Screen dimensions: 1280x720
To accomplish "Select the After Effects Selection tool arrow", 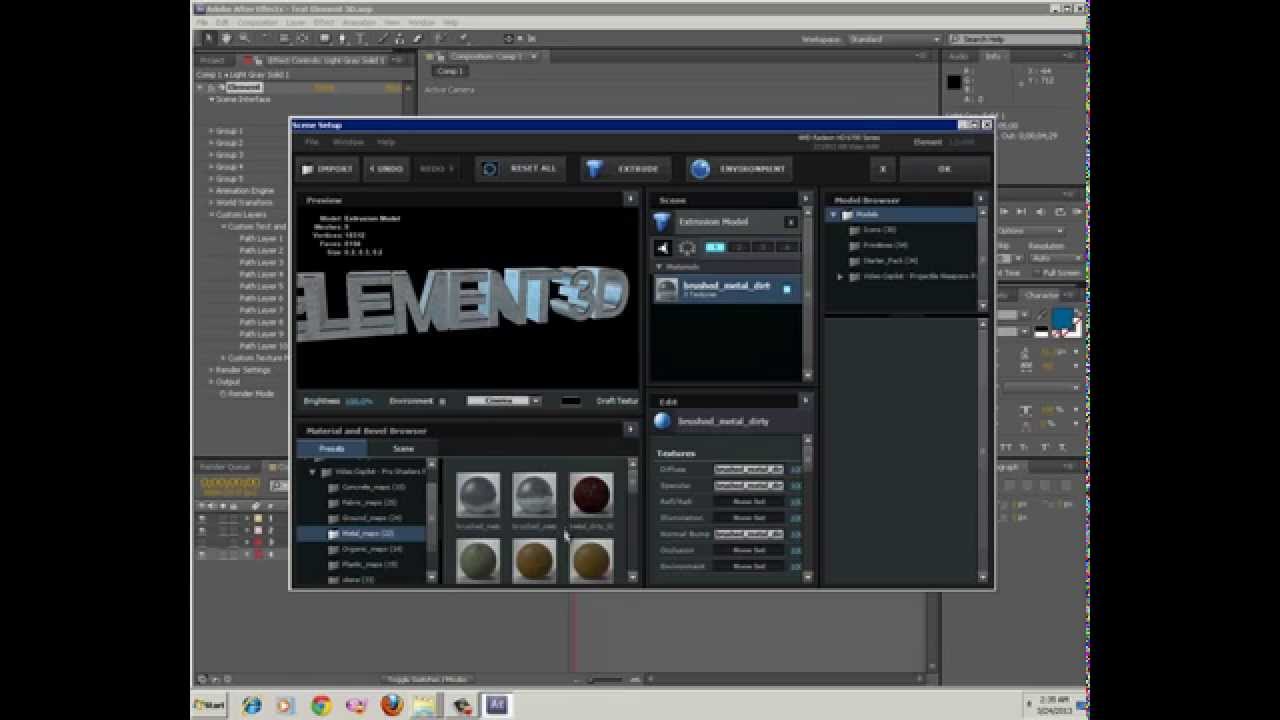I will tap(209, 39).
